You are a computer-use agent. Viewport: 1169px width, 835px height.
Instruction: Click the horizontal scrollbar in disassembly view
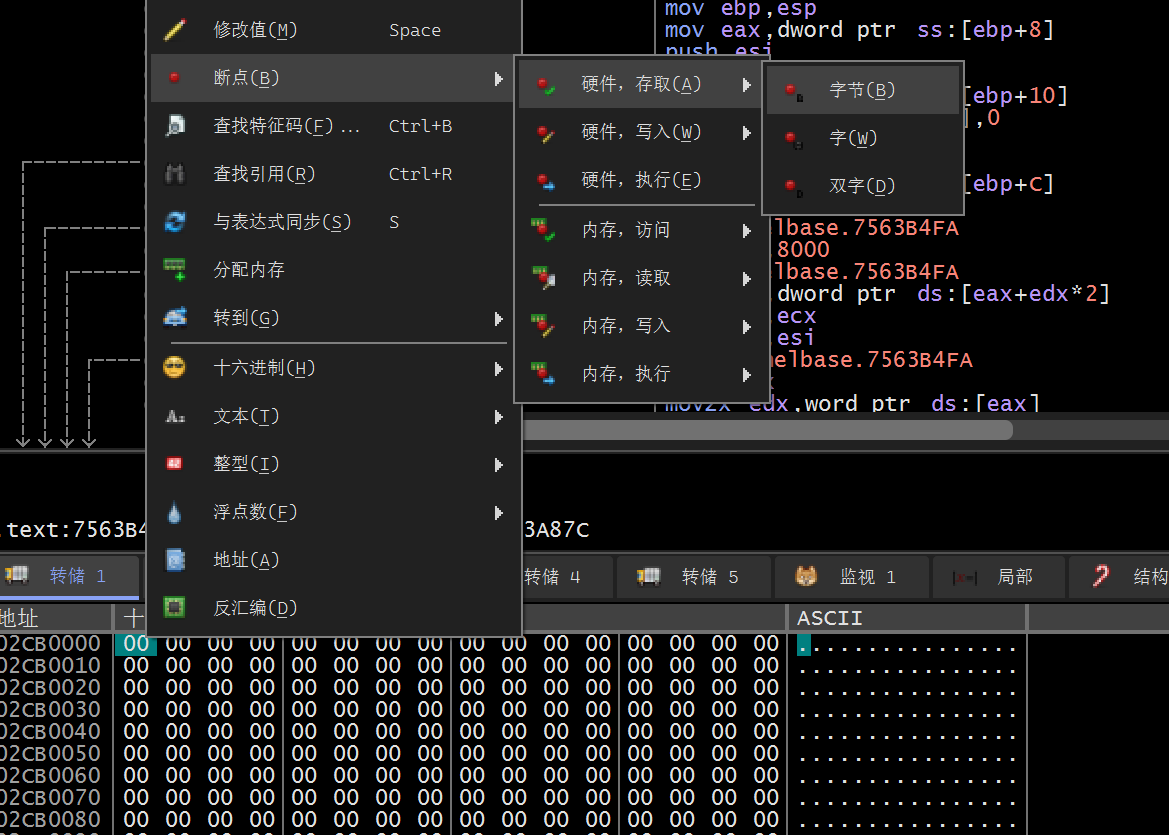(768, 430)
